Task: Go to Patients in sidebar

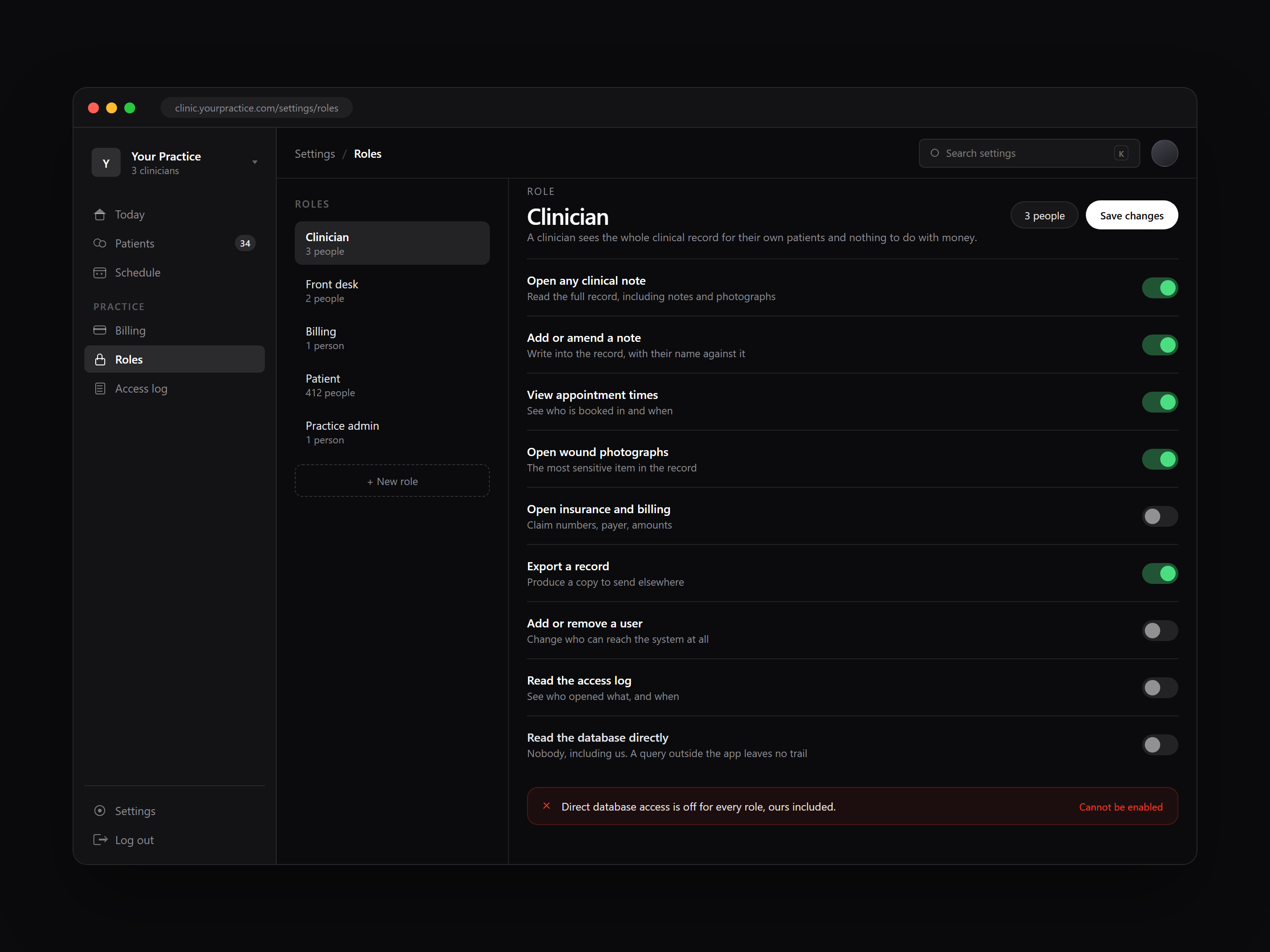Action: pos(175,243)
